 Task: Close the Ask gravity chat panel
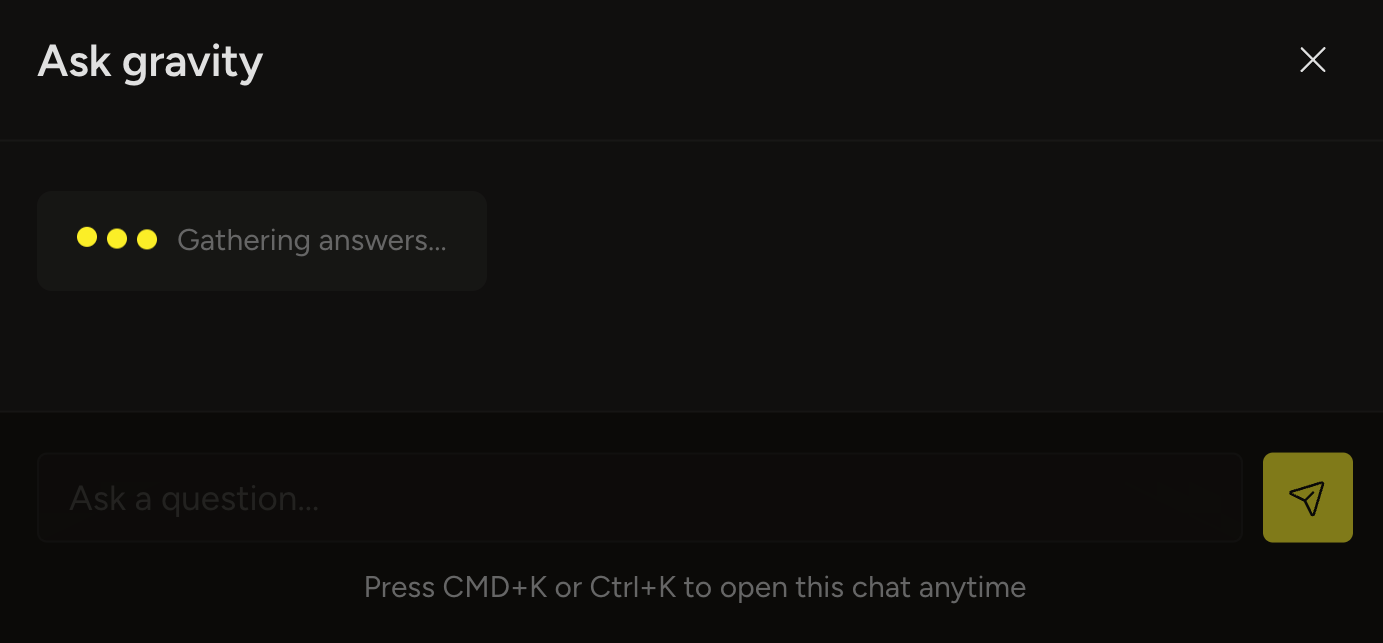tap(1312, 60)
